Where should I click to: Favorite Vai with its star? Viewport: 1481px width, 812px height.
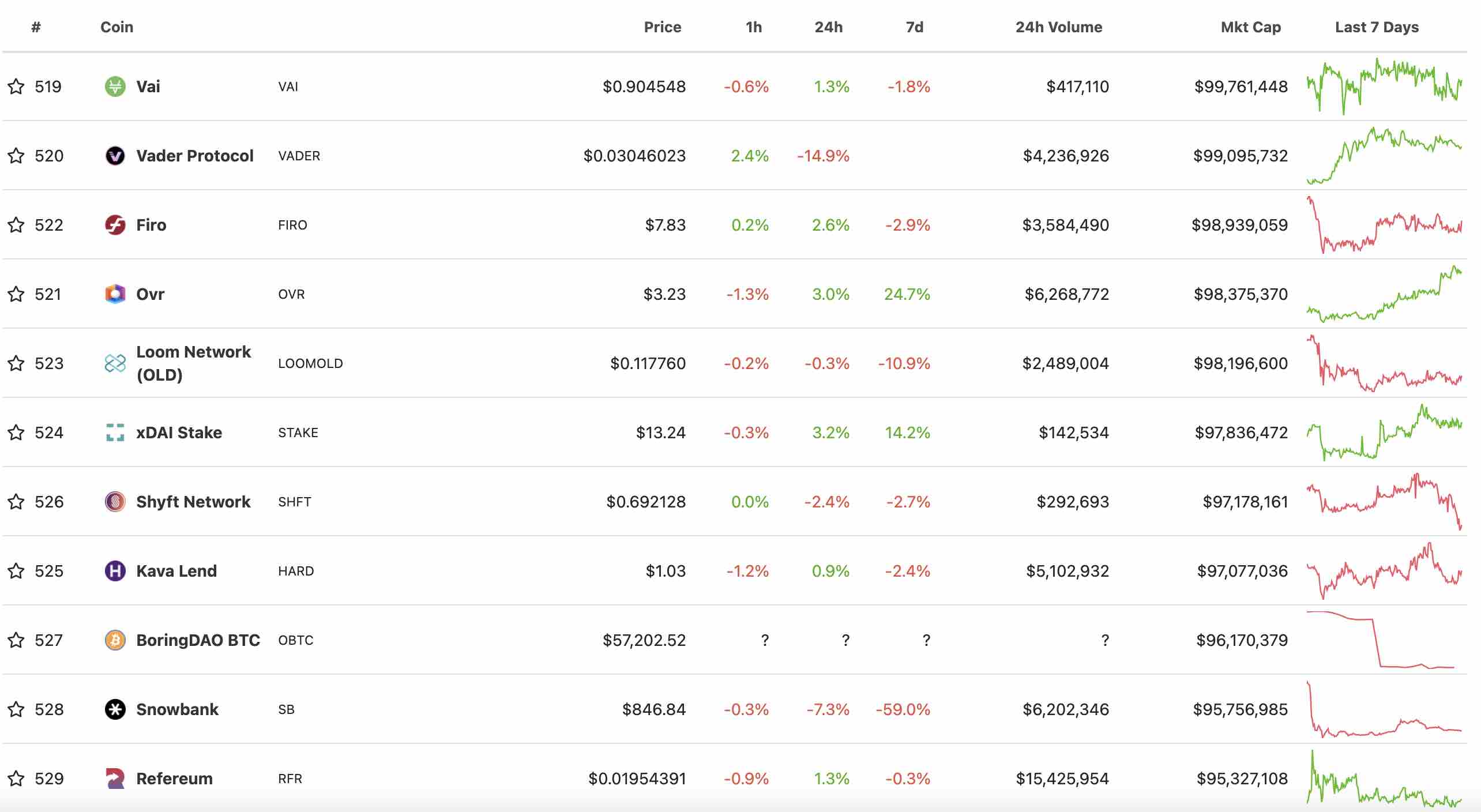coord(16,87)
